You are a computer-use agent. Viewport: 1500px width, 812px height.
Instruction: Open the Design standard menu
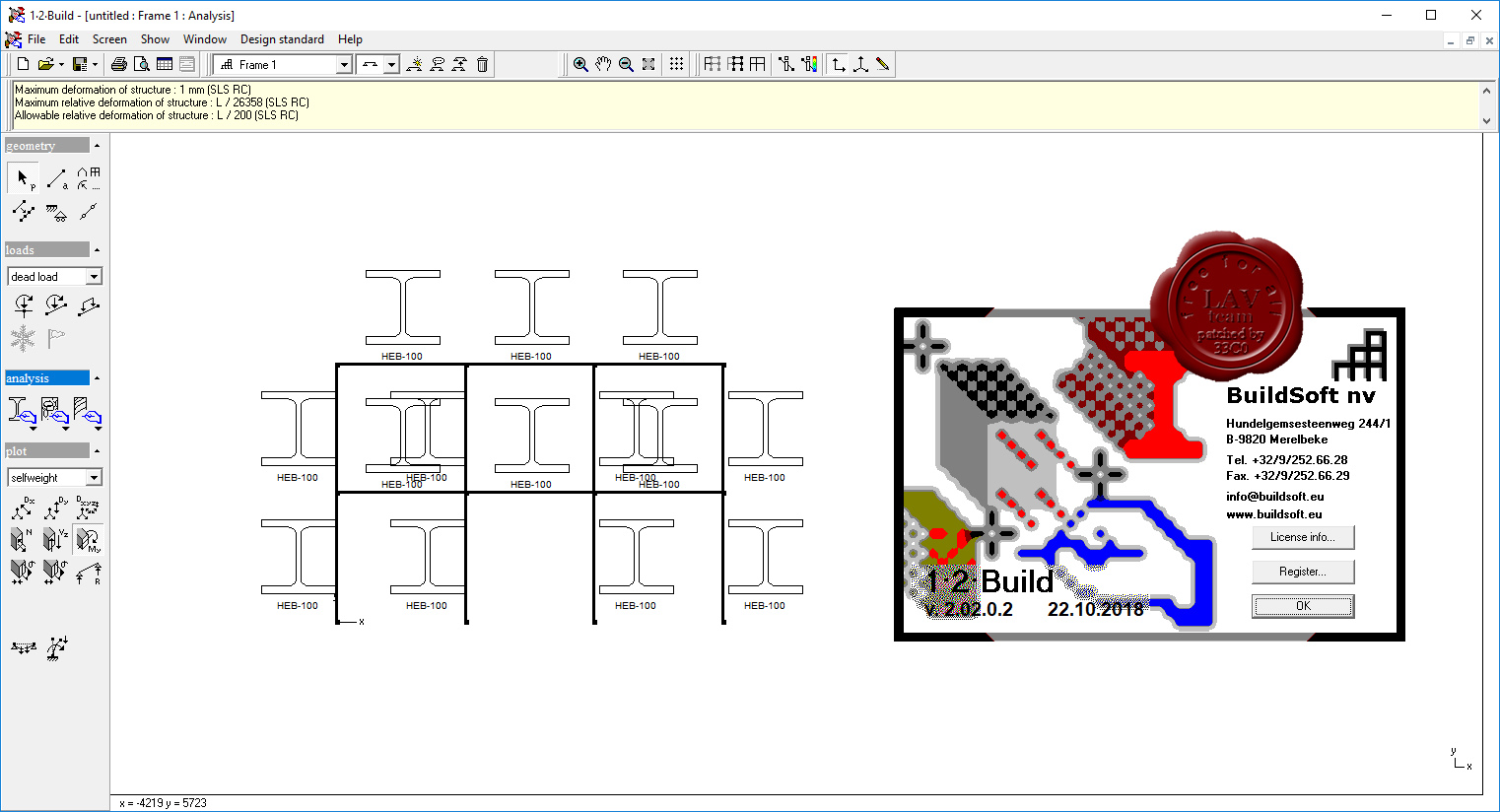point(282,39)
